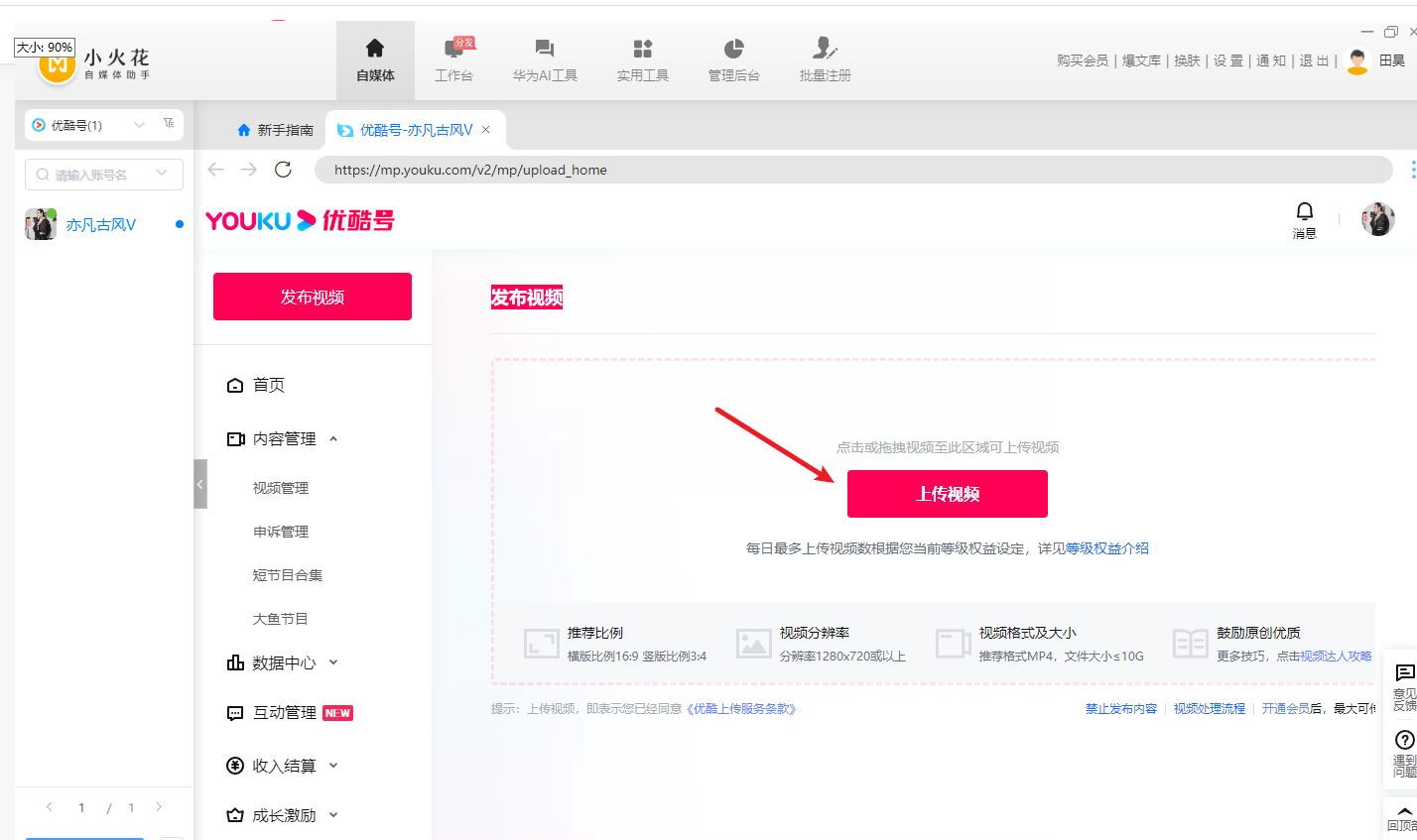Open 意见反馈 feedback panel
Viewport: 1417px width, 840px height.
coord(1404,687)
